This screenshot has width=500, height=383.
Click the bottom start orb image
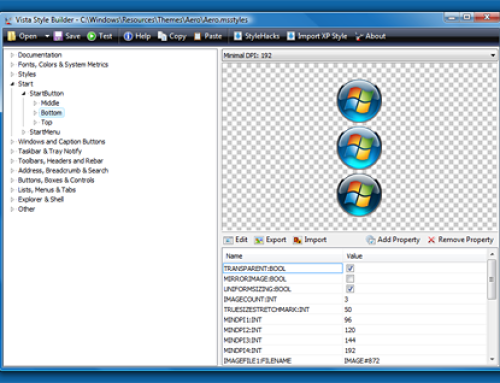(359, 194)
